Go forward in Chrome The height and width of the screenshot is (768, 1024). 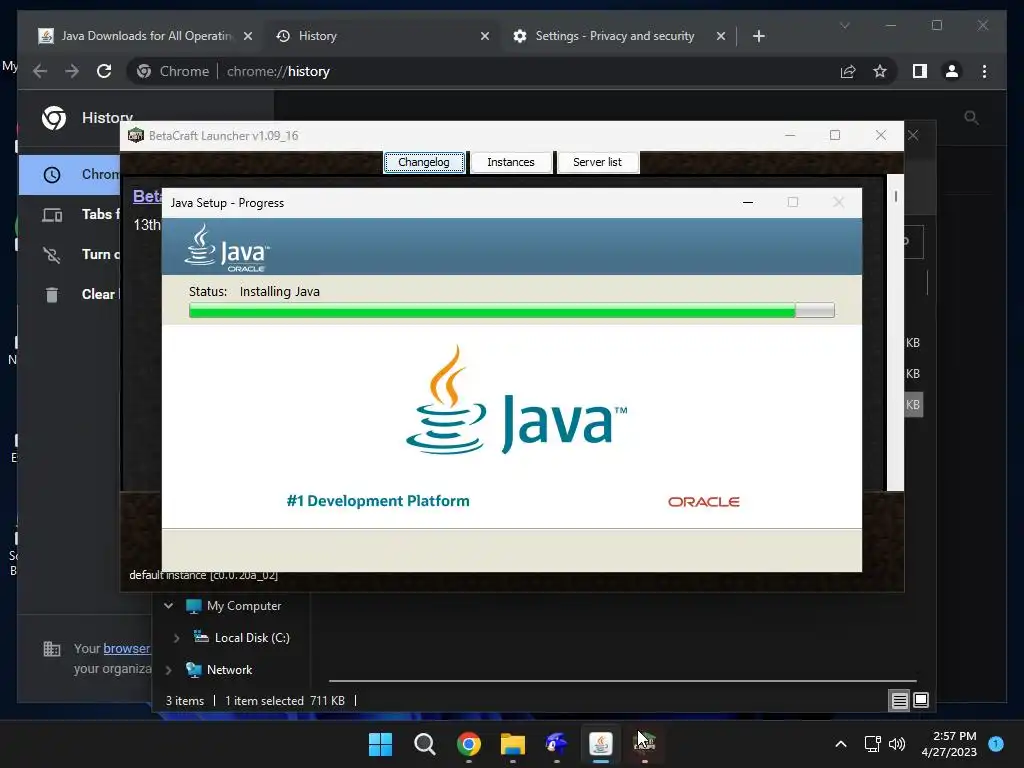tap(72, 71)
